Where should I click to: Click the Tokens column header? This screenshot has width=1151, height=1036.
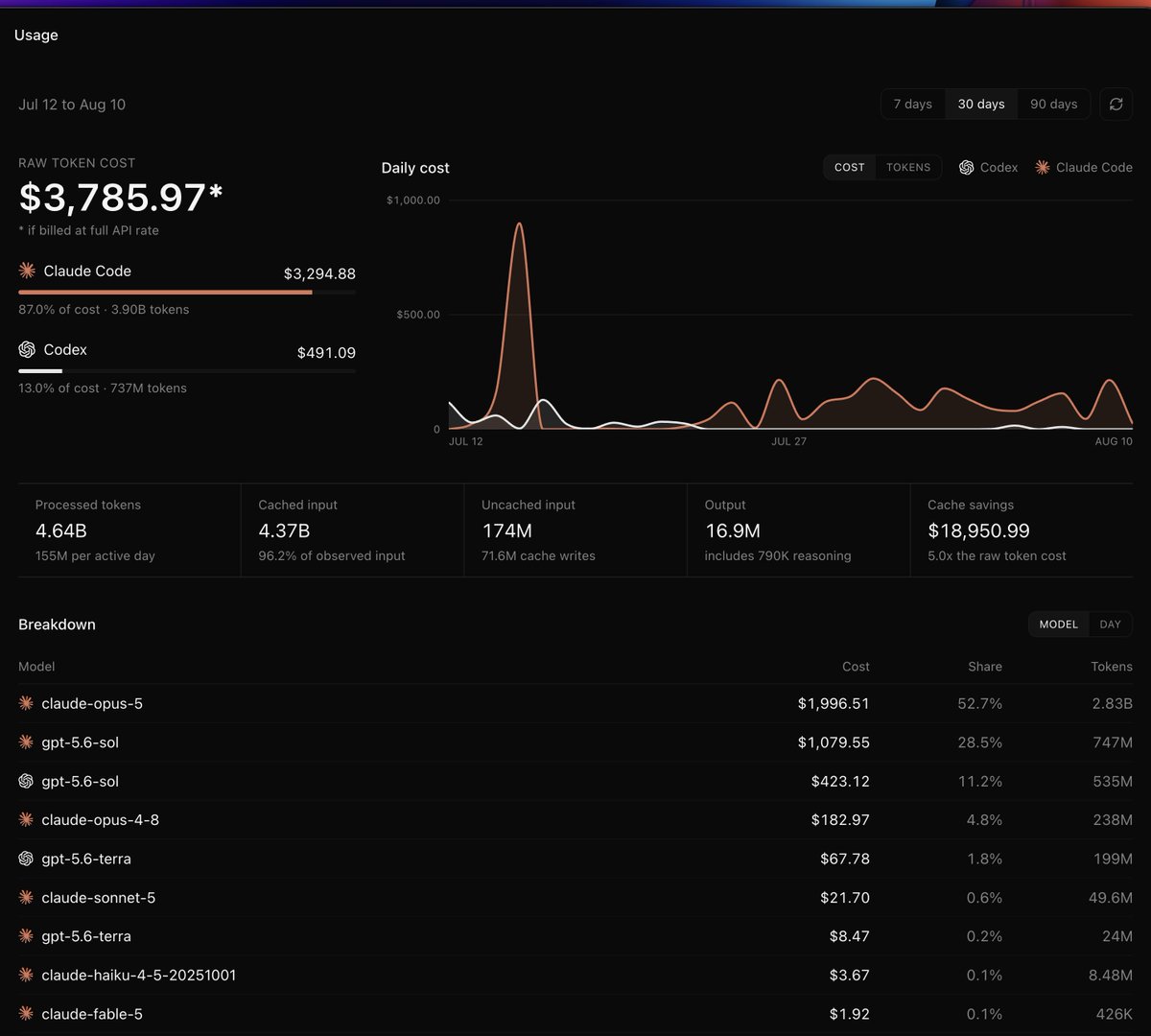pos(1111,667)
